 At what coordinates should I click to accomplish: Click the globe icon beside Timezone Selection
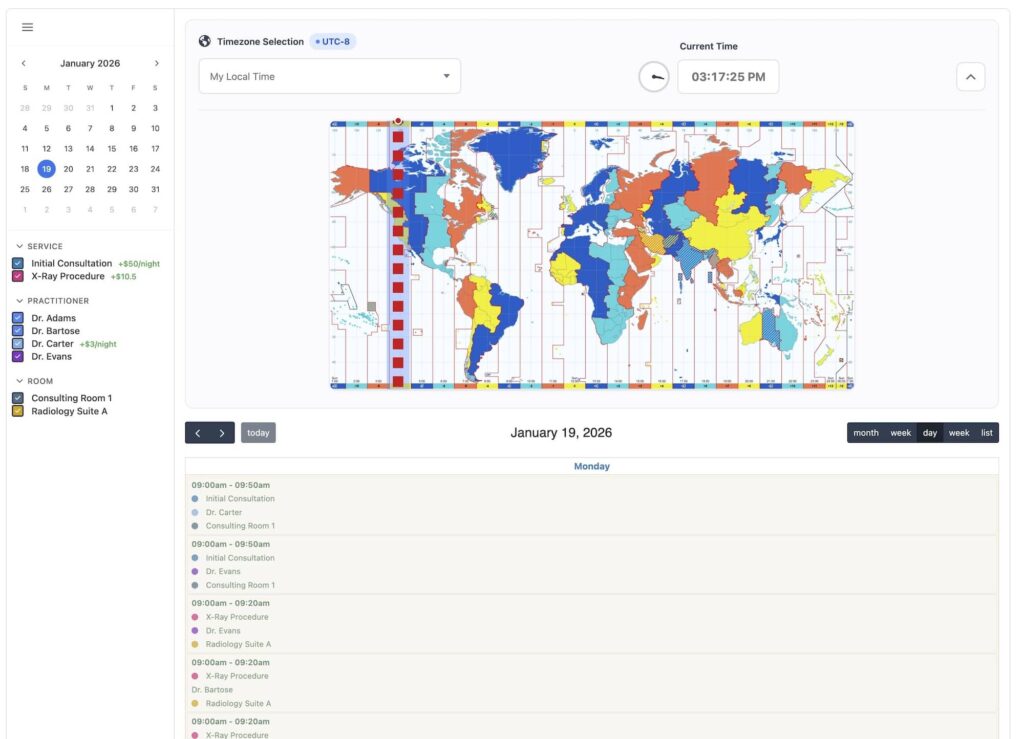coord(205,42)
